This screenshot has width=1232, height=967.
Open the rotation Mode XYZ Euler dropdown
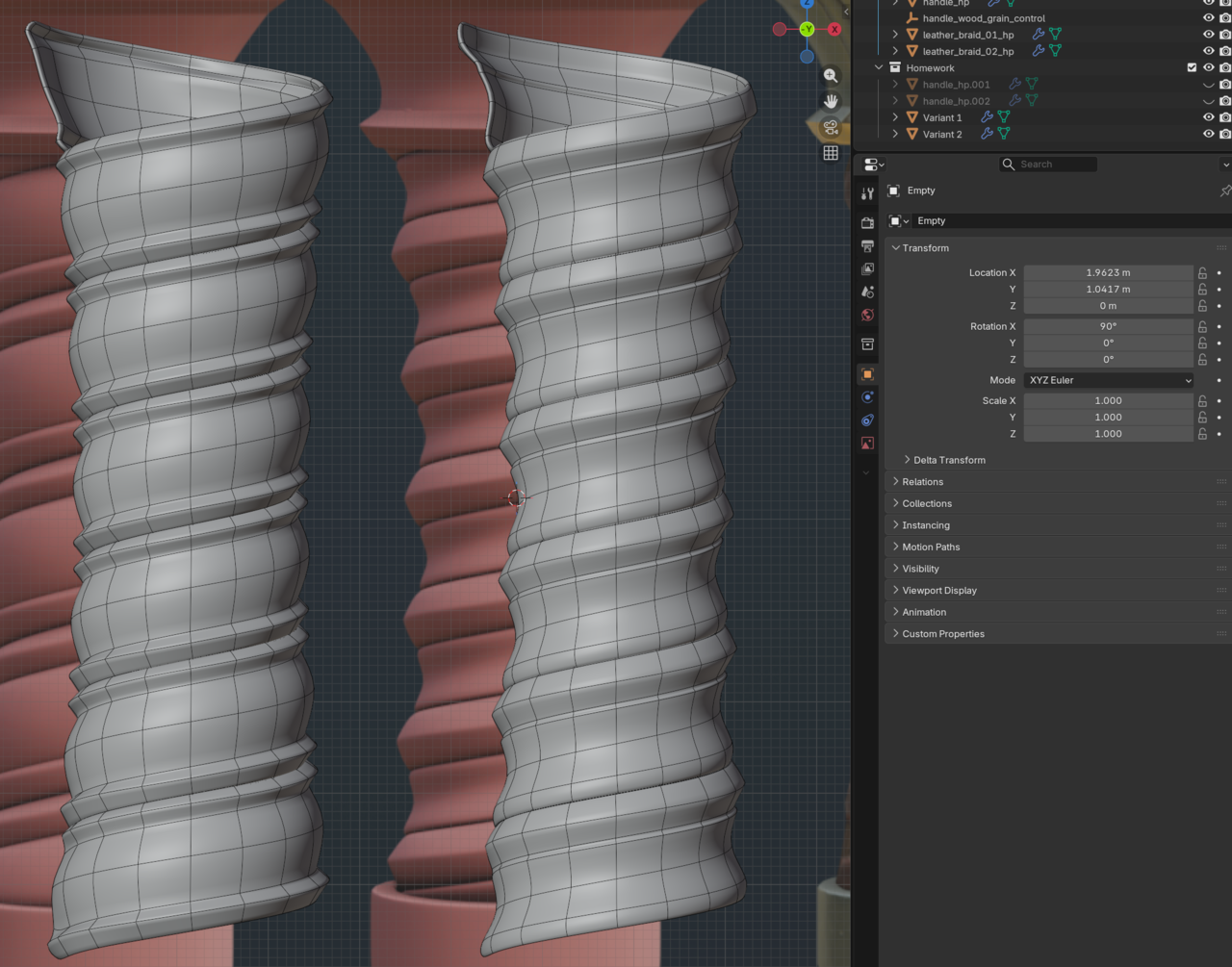1109,380
